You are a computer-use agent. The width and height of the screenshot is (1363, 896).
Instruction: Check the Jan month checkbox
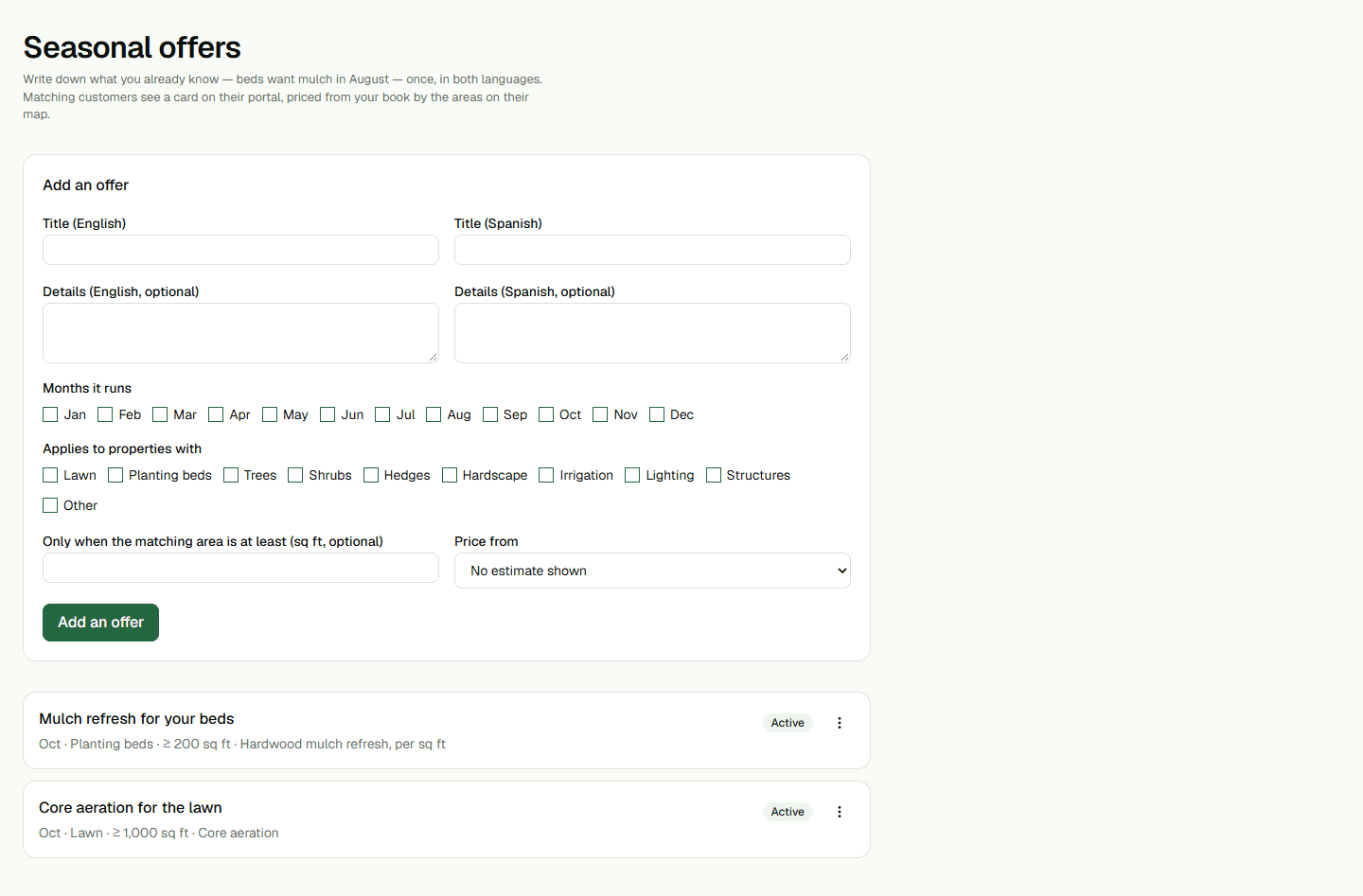click(50, 414)
